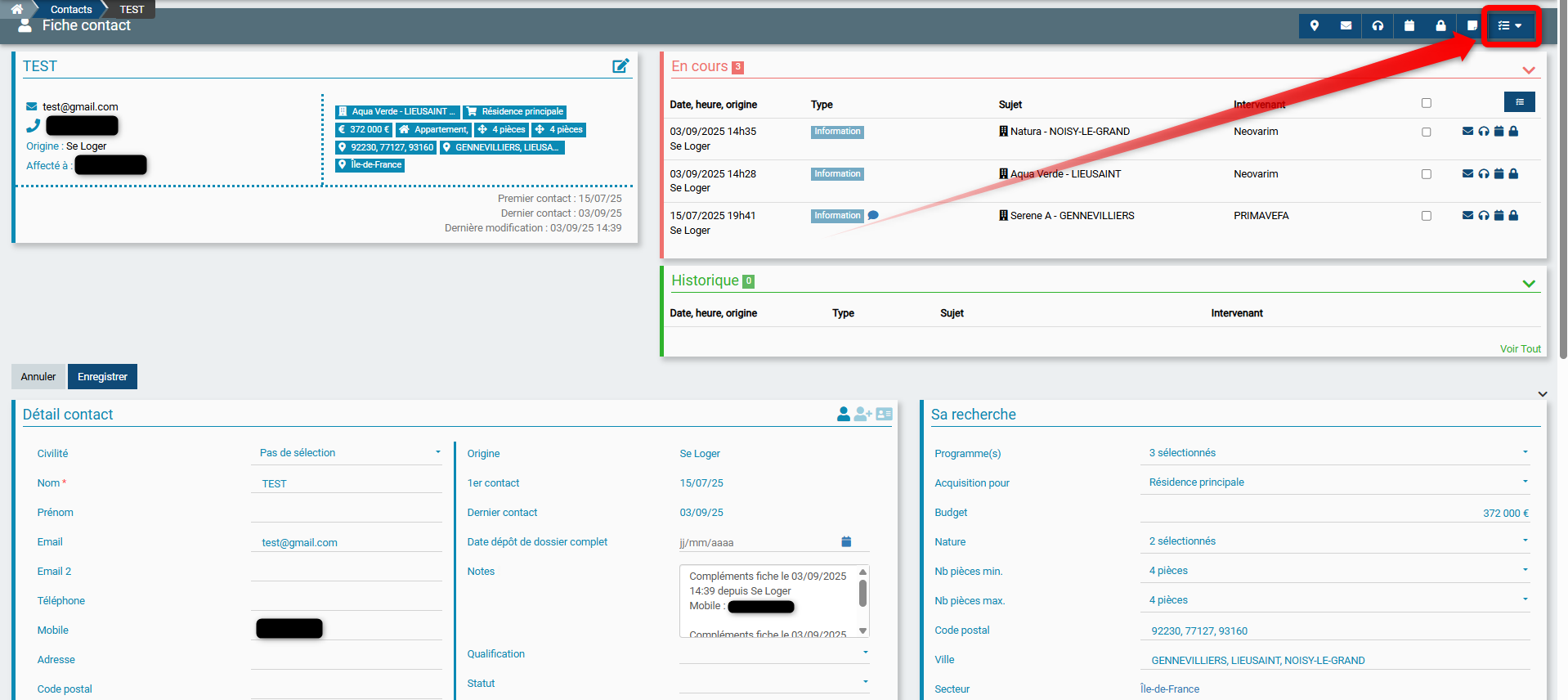Click the headset icon in top toolbar
1568x700 pixels.
[x=1378, y=25]
